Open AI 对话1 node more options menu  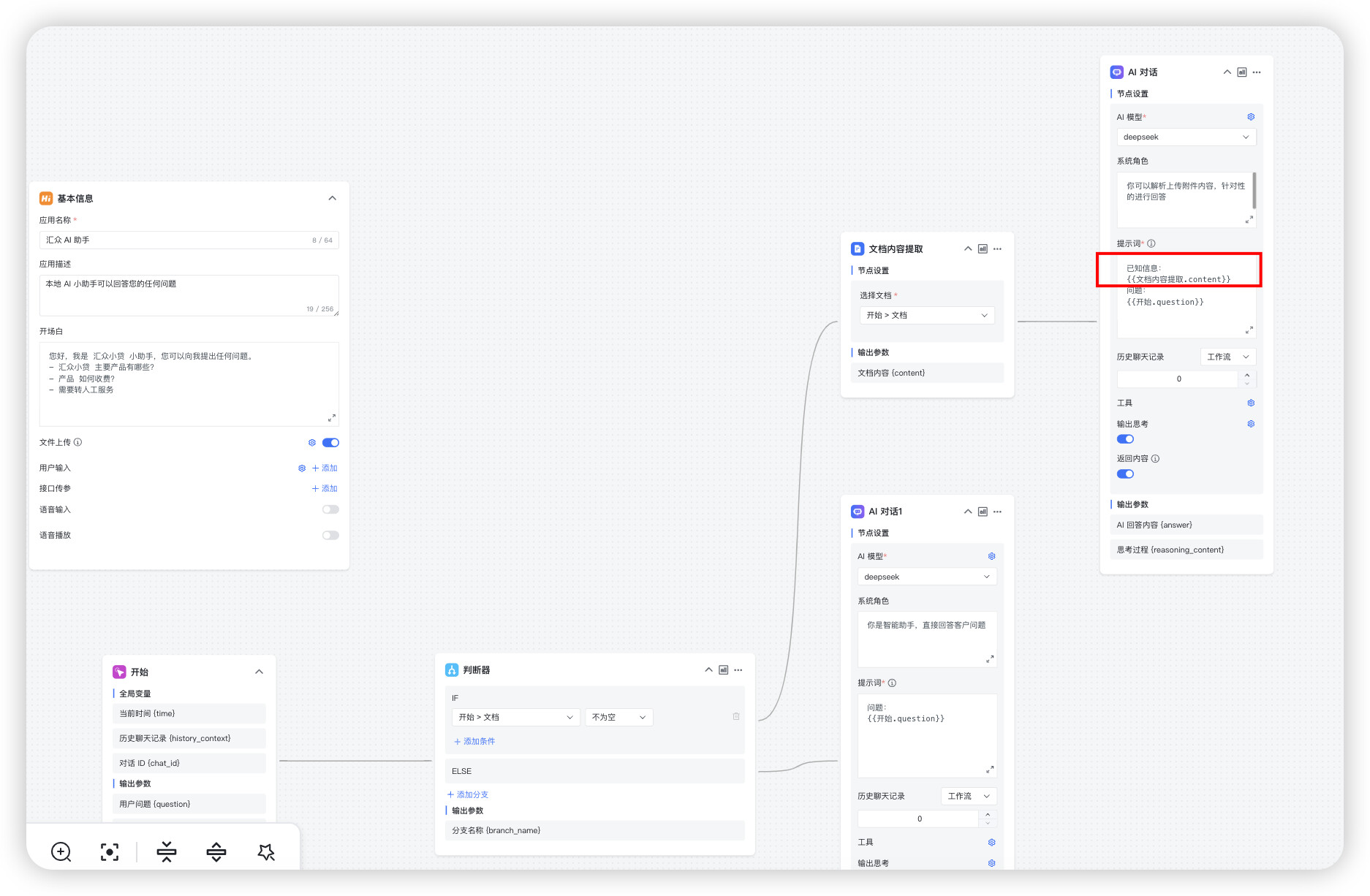(997, 512)
